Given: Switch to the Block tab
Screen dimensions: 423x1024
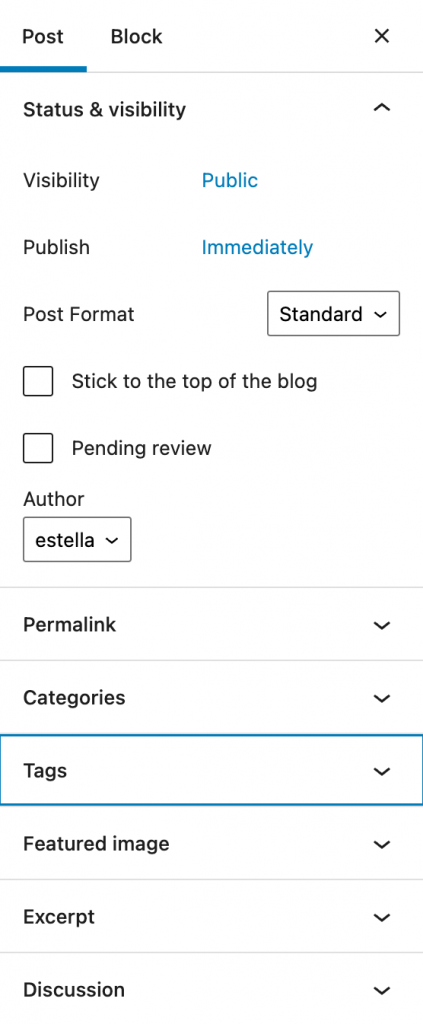Looking at the screenshot, I should pyautogui.click(x=136, y=36).
